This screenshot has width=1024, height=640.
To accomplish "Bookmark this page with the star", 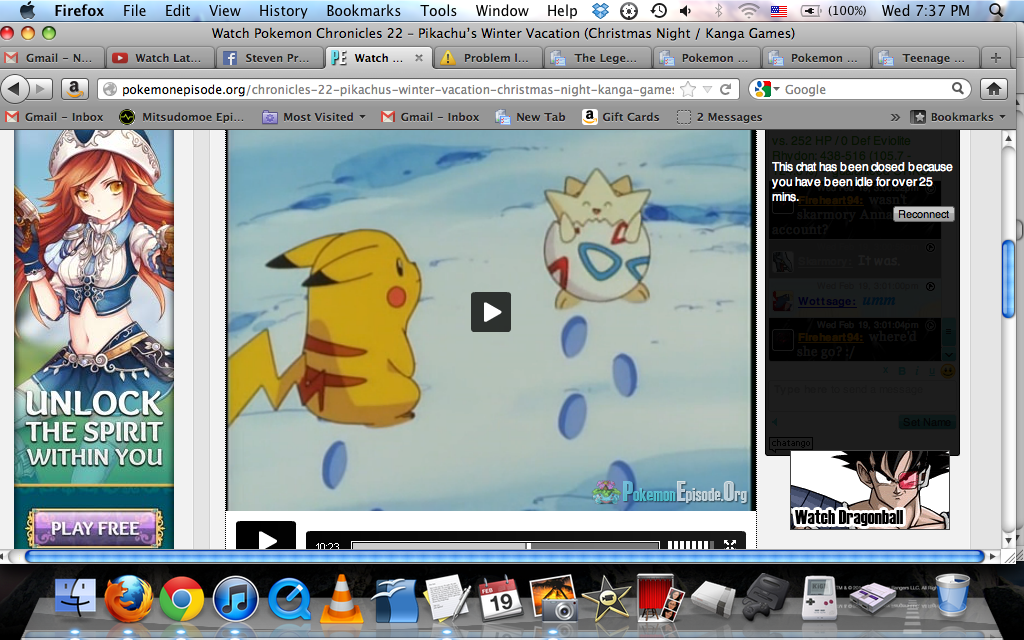I will pyautogui.click(x=688, y=89).
